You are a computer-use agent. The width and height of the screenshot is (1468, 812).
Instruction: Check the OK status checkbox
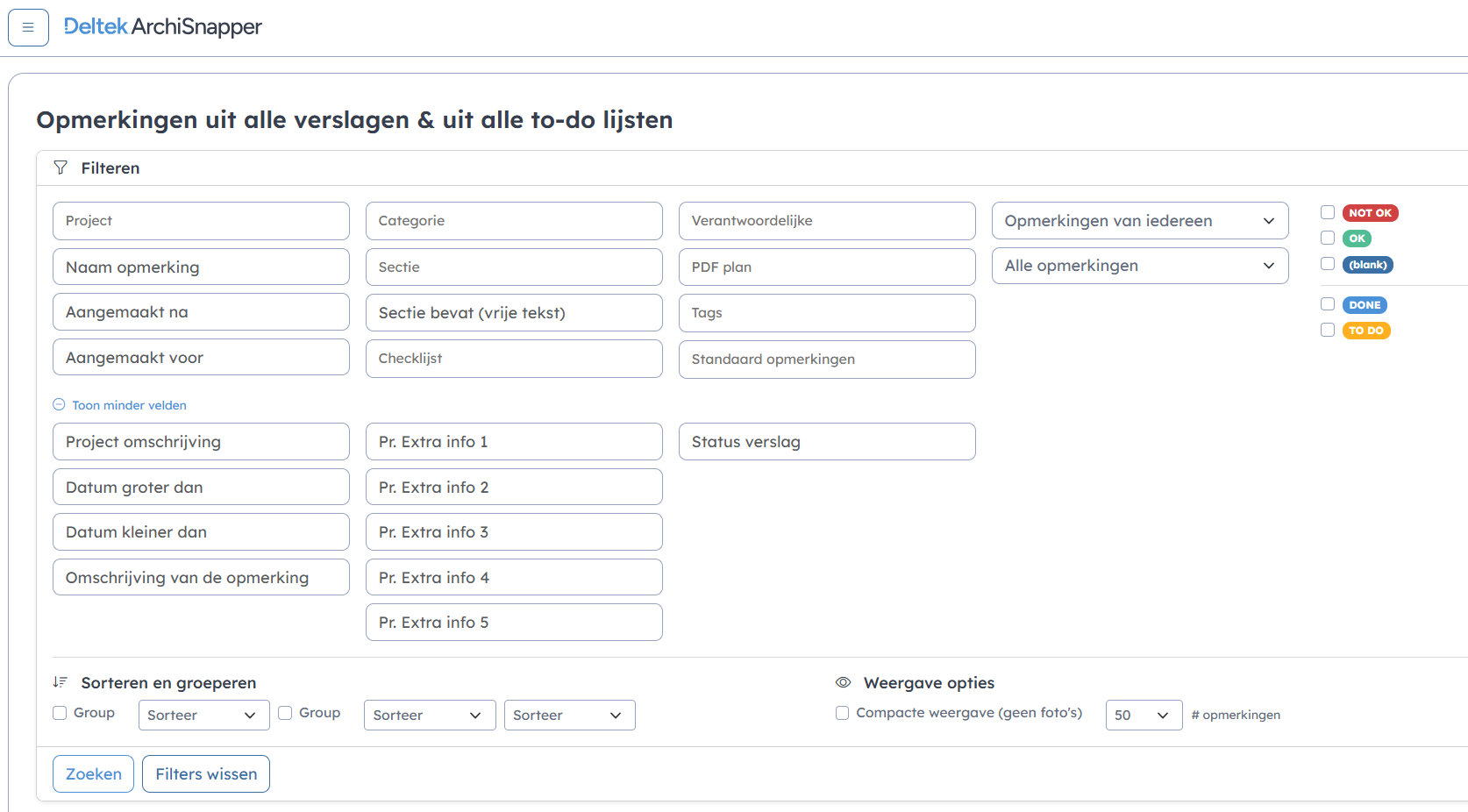tap(1328, 238)
